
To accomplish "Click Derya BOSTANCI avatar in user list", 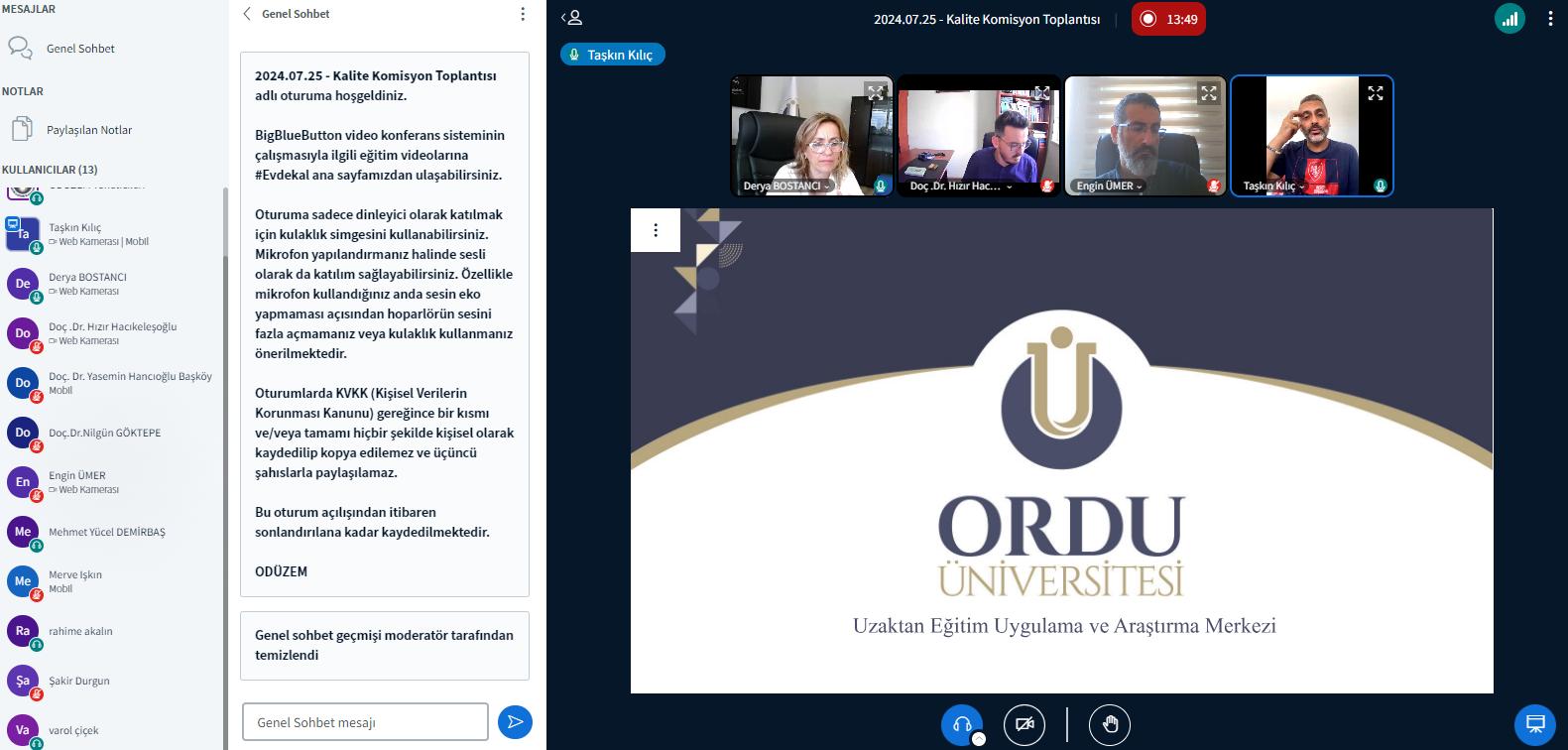I will (22, 284).
